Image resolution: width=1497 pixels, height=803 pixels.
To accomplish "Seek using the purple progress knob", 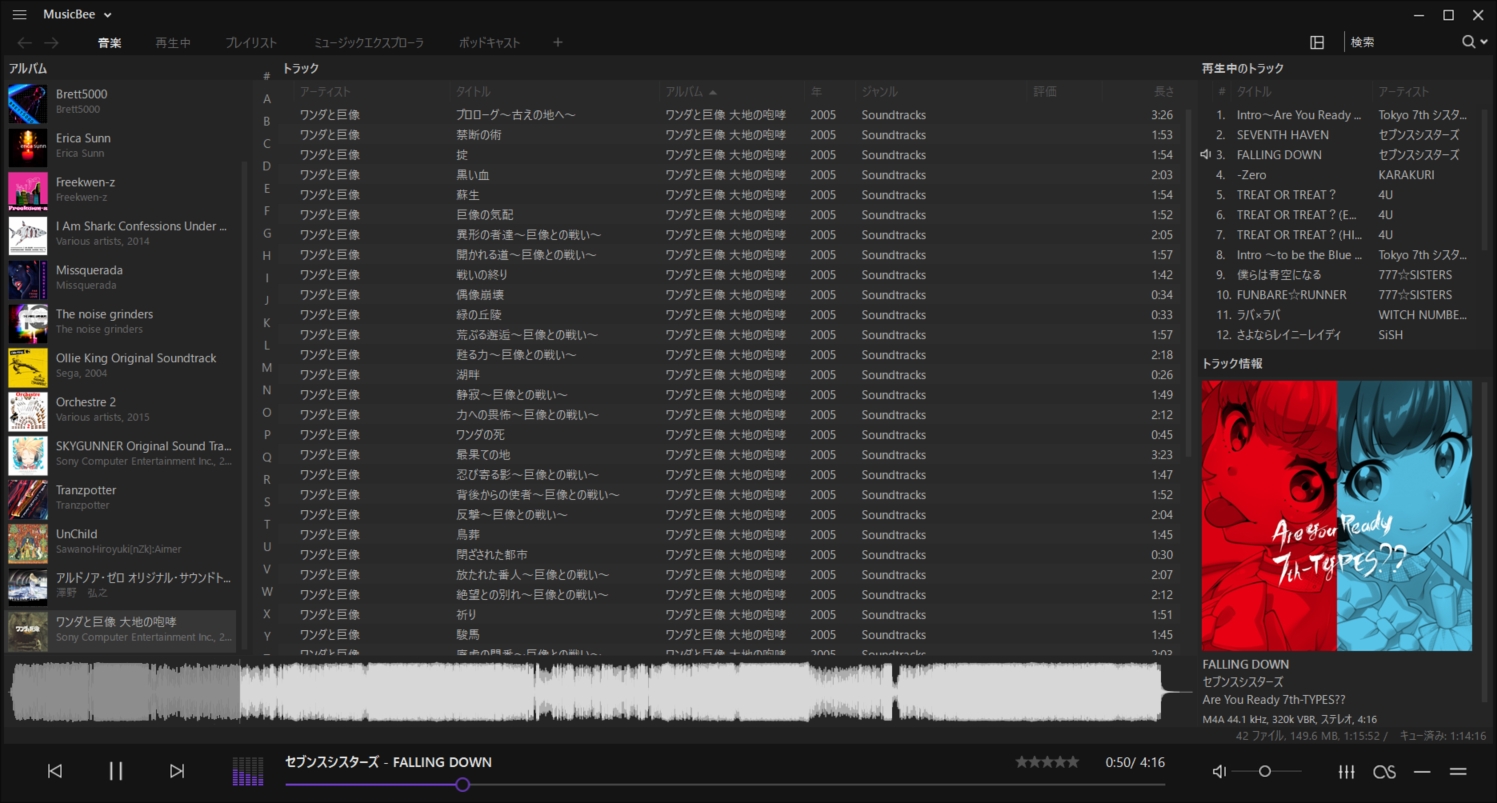I will [462, 785].
